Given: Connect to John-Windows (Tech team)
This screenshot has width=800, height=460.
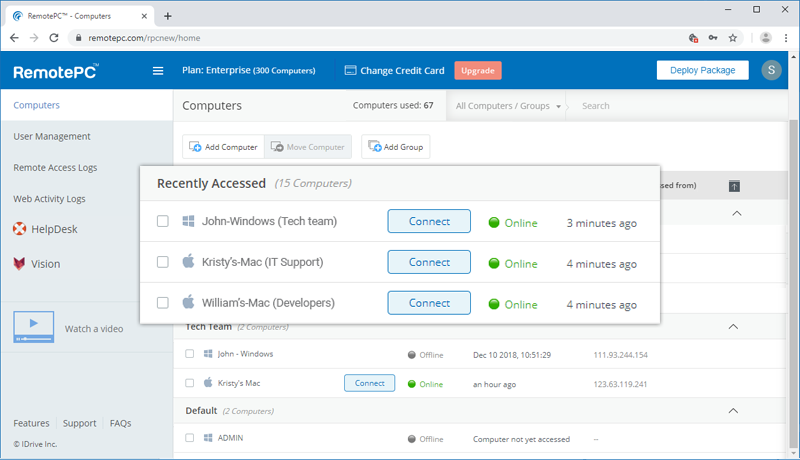Looking at the screenshot, I should 429,221.
